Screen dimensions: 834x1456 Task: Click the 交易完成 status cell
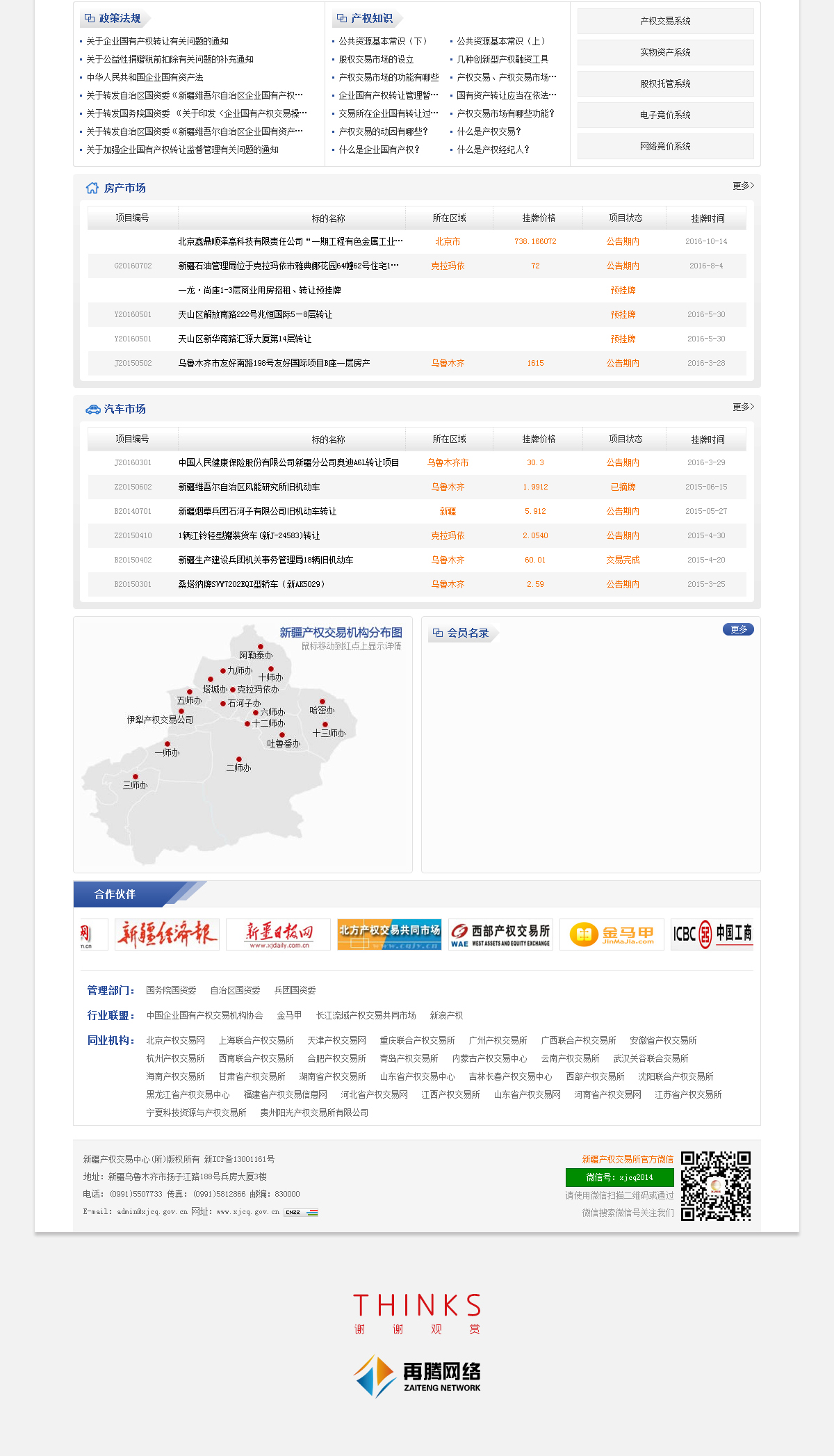click(623, 560)
